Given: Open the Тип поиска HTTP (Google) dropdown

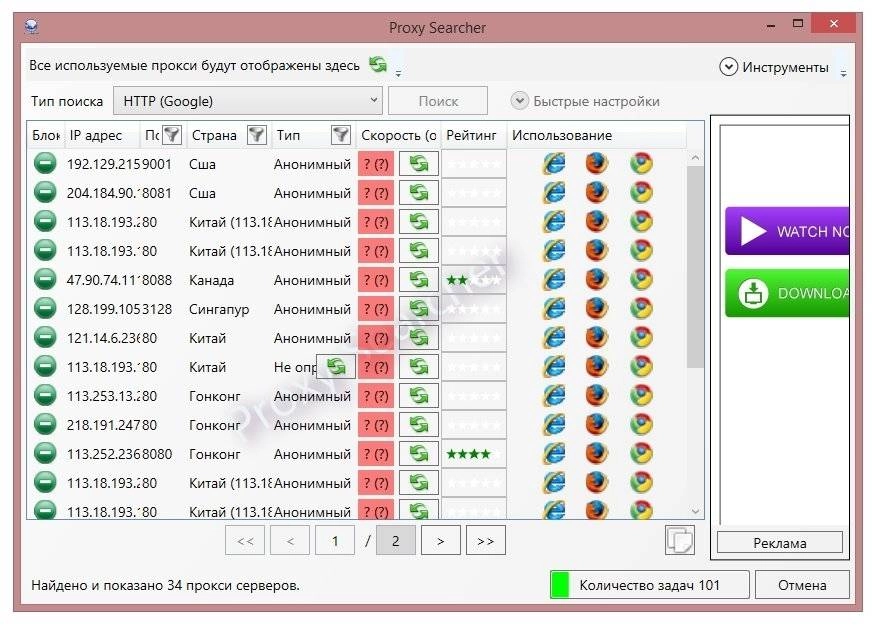Looking at the screenshot, I should point(248,101).
